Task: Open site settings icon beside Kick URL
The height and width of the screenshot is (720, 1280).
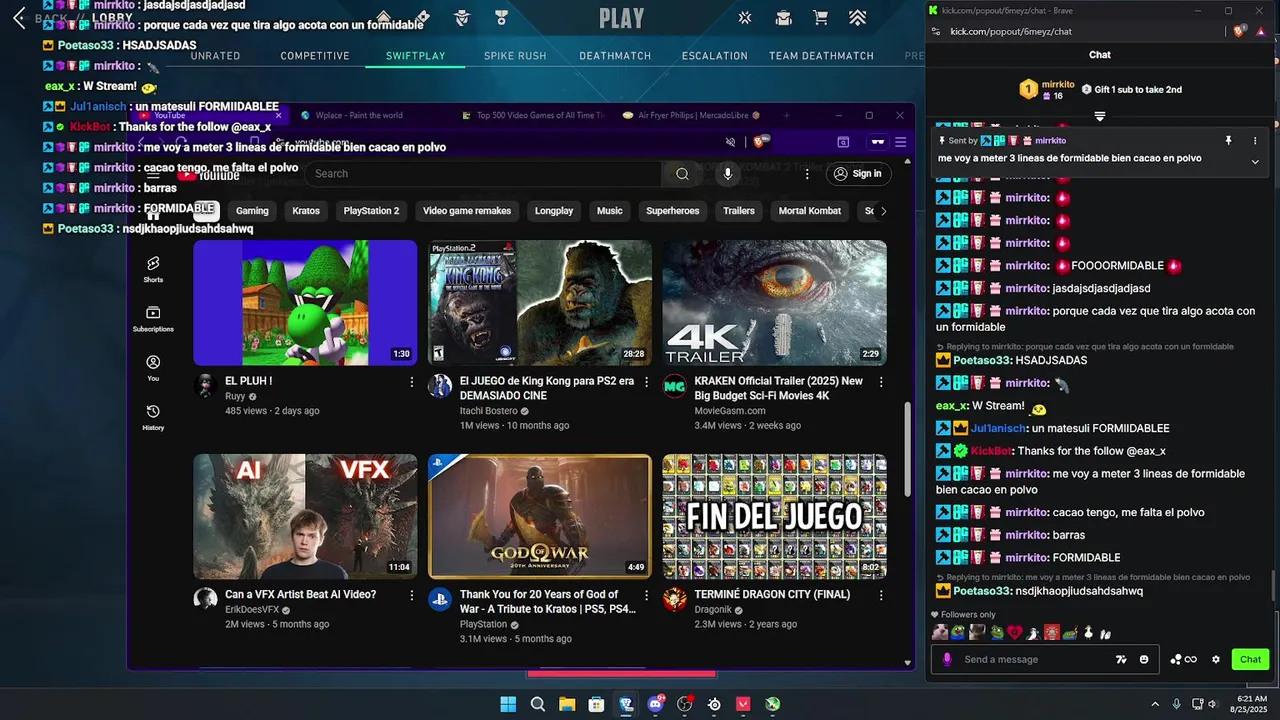Action: pos(935,32)
